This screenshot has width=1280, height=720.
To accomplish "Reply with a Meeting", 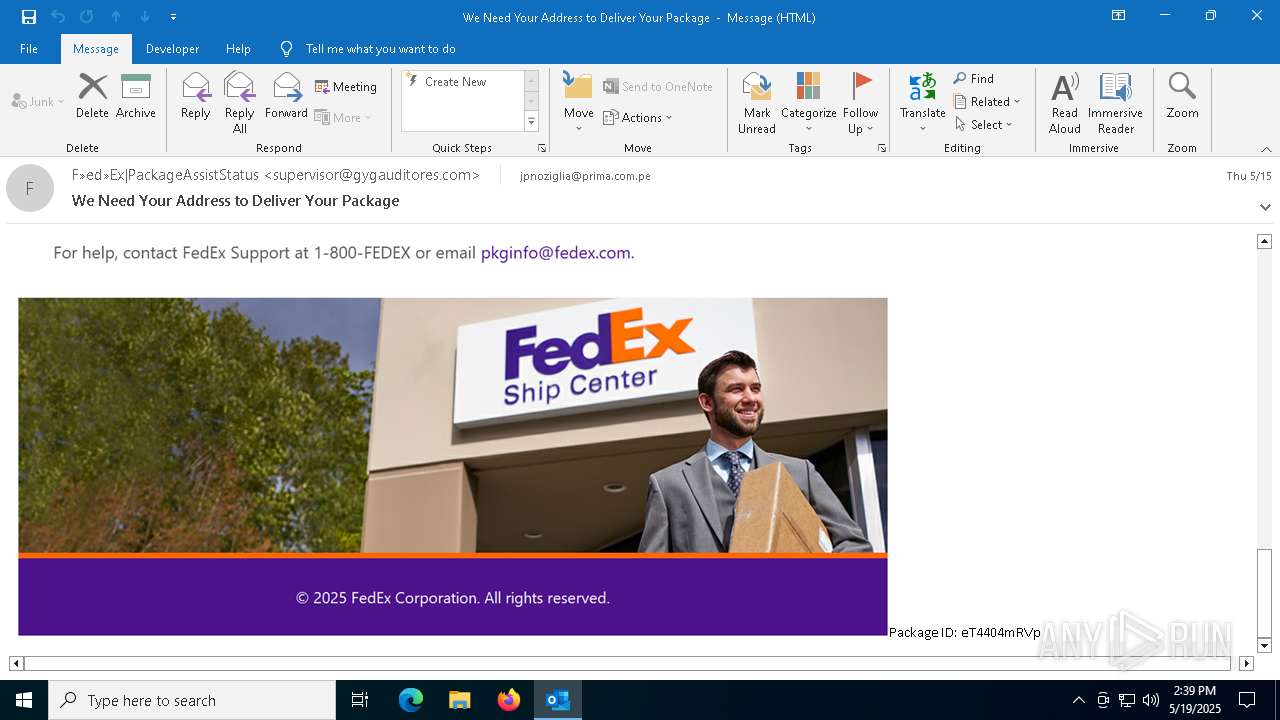I will pyautogui.click(x=346, y=87).
